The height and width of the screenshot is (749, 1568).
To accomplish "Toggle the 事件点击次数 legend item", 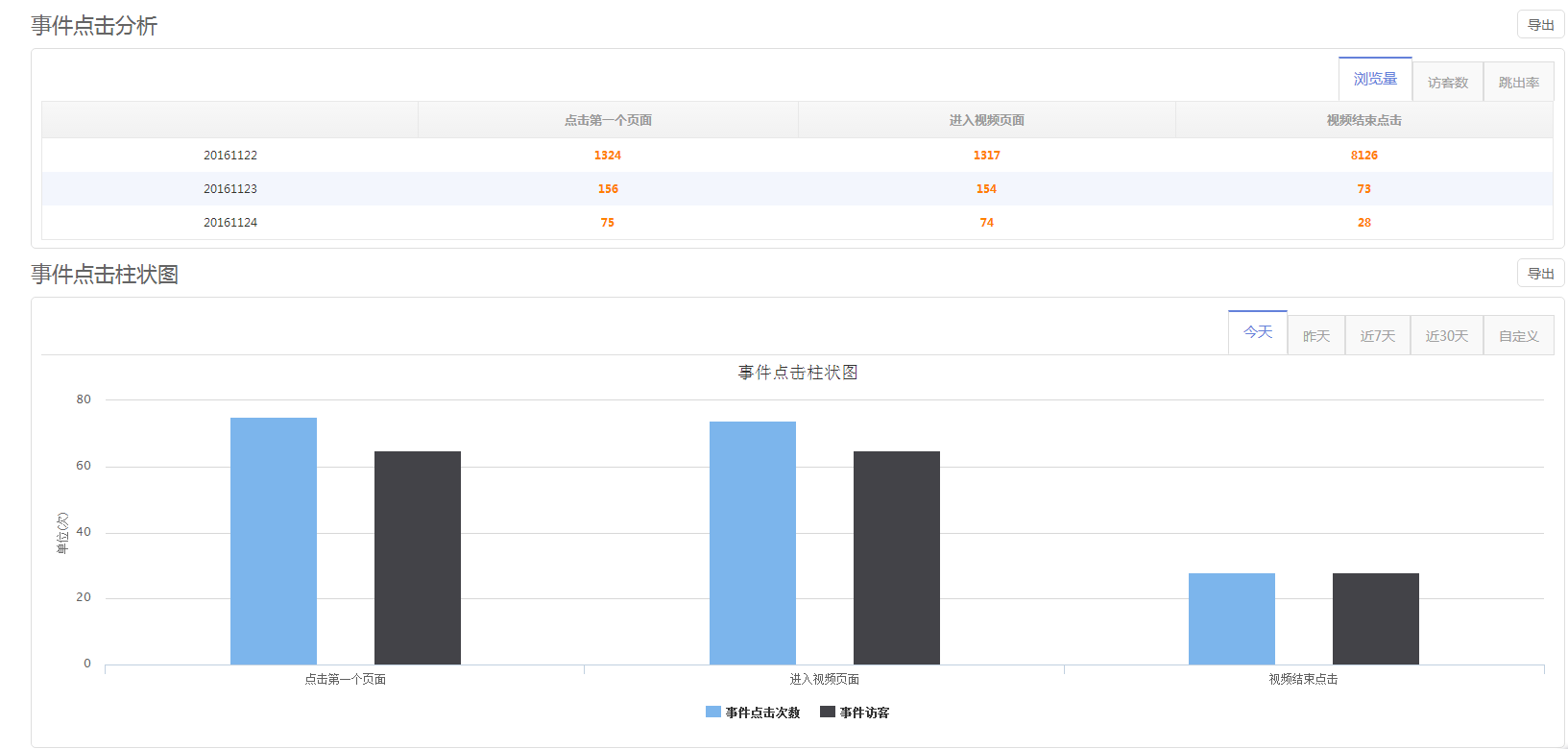I will tap(753, 713).
